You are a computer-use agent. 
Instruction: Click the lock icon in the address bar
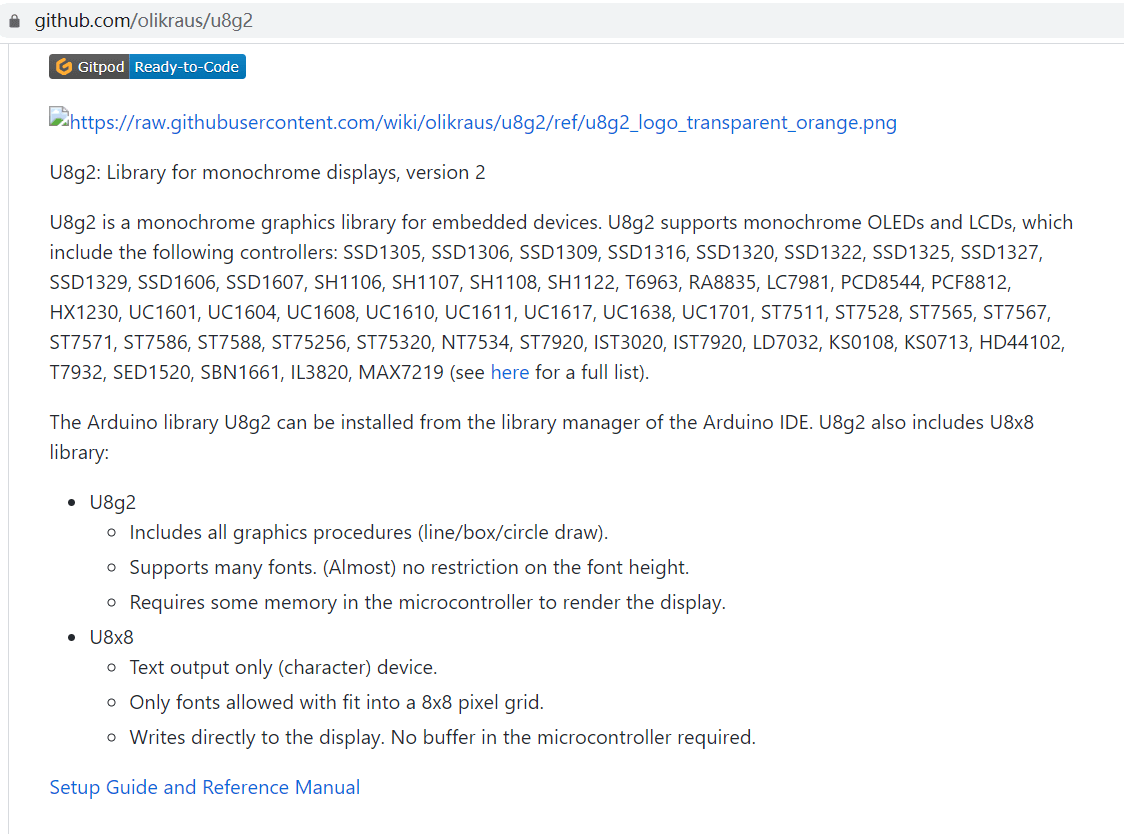tap(14, 20)
